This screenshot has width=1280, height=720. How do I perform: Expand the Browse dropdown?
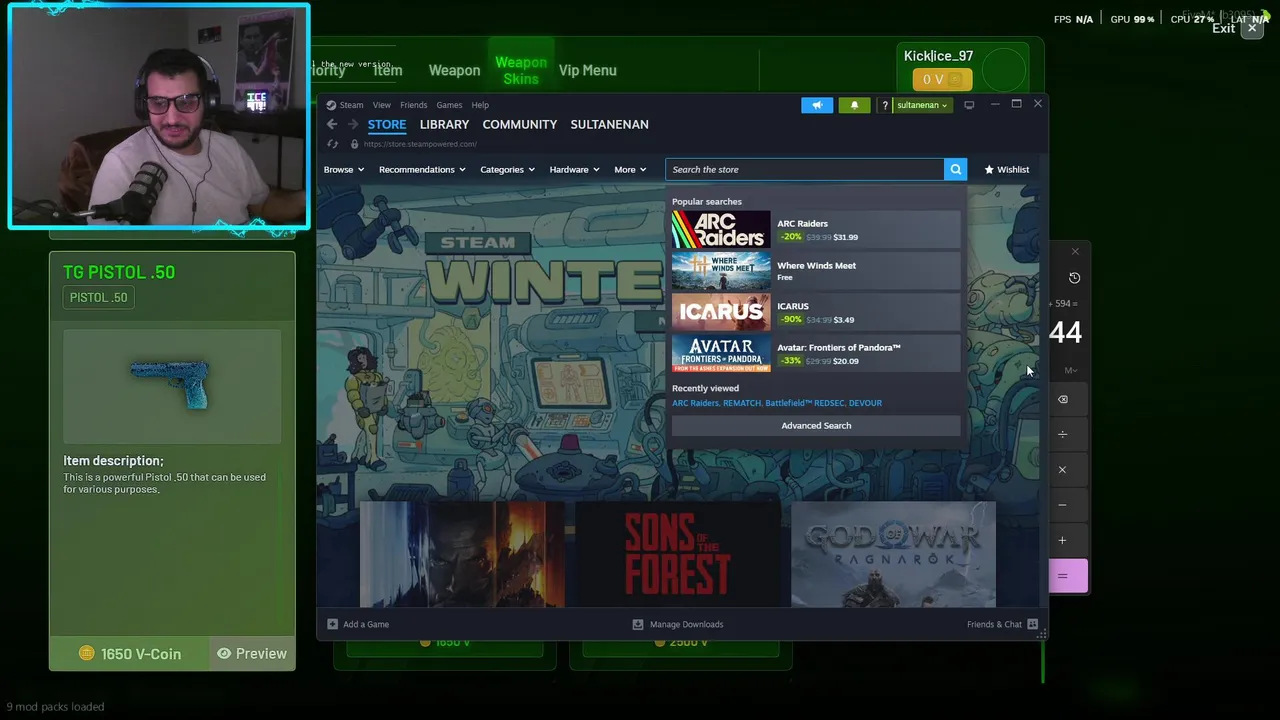pyautogui.click(x=344, y=170)
